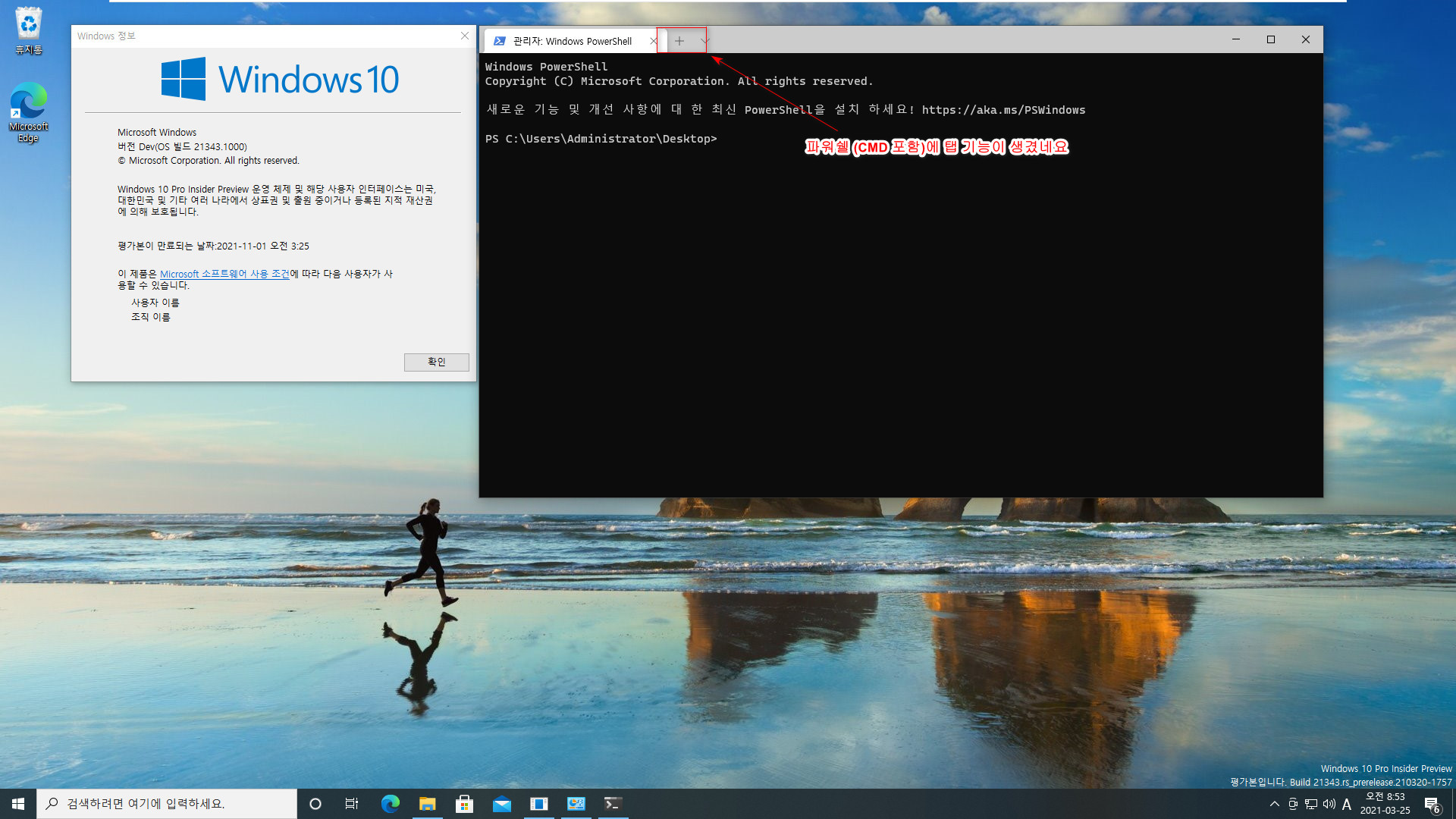The height and width of the screenshot is (819, 1456).
Task: Open the Mail app on the taskbar
Action: pyautogui.click(x=501, y=804)
